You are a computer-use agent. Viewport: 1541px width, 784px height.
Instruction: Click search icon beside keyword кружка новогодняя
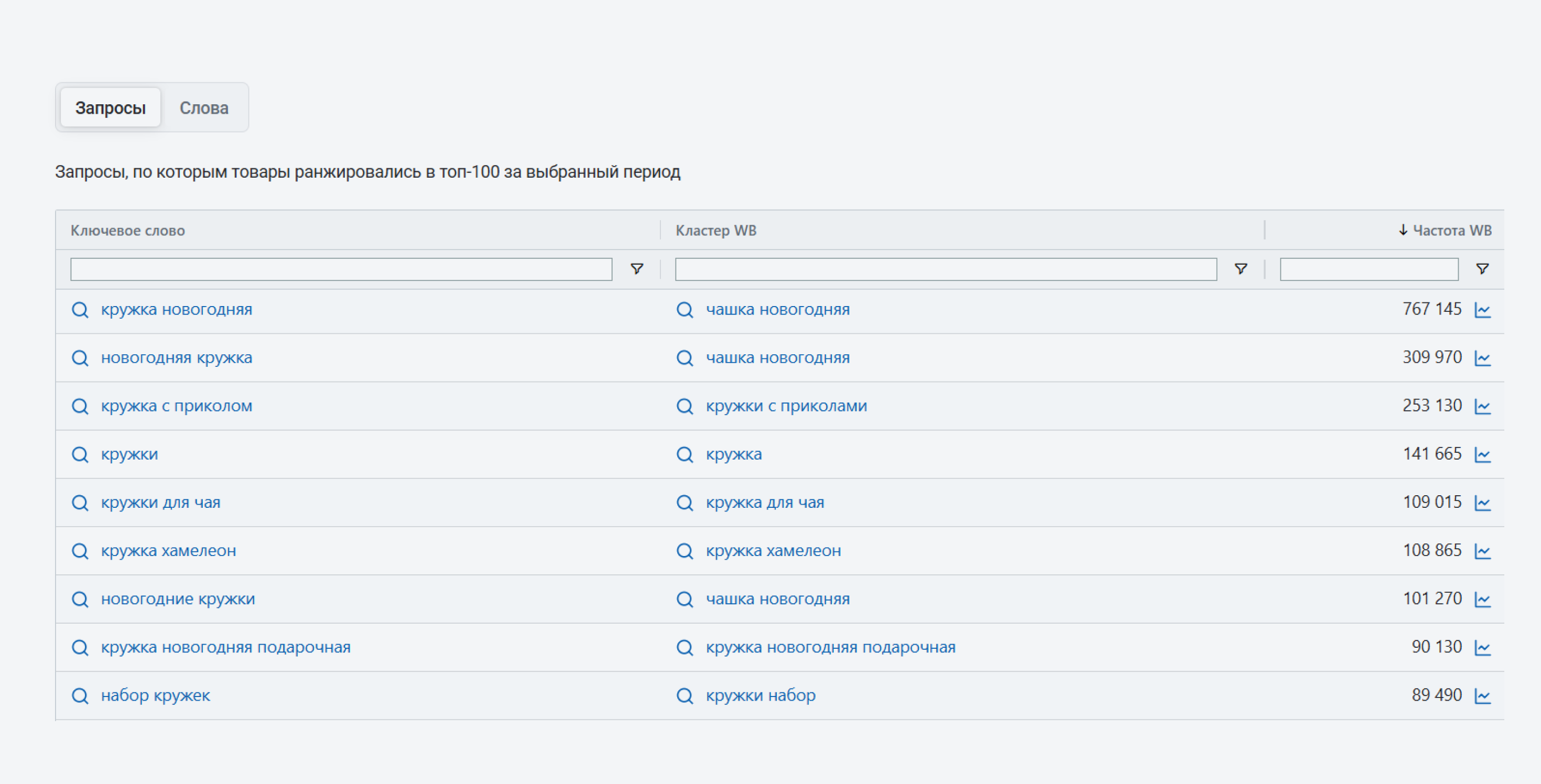click(x=80, y=310)
